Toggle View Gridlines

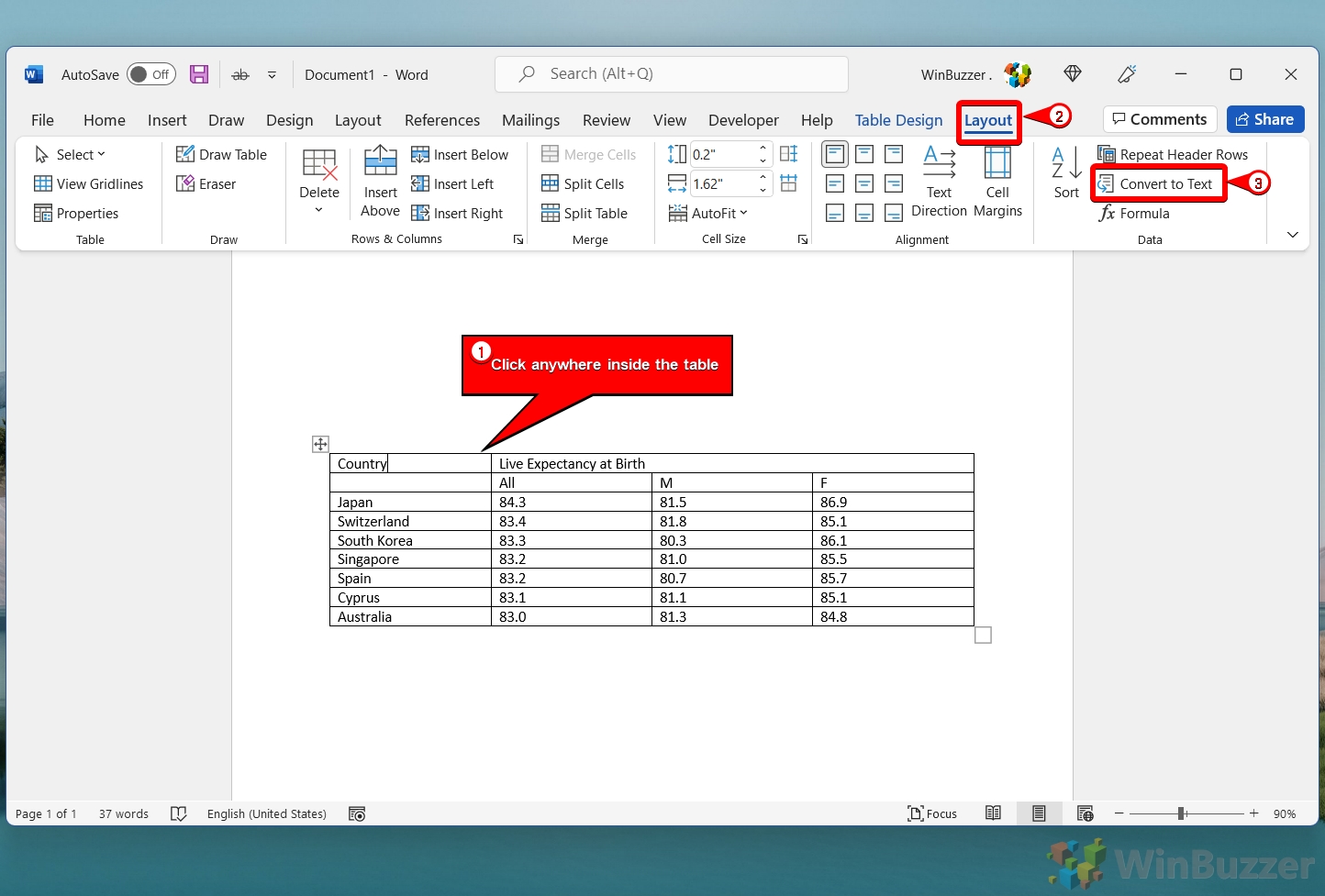pyautogui.click(x=89, y=184)
